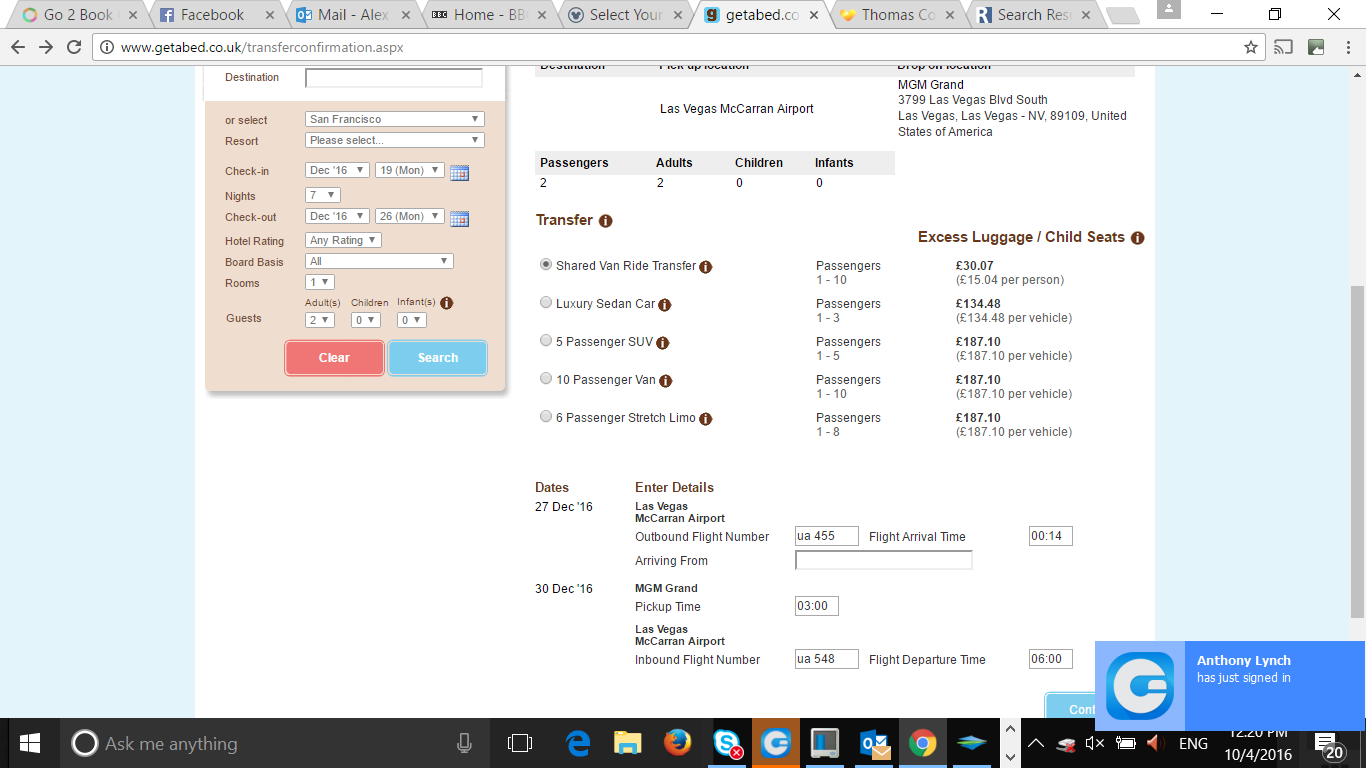Change the Nights dropdown value
The width and height of the screenshot is (1366, 768).
[323, 195]
